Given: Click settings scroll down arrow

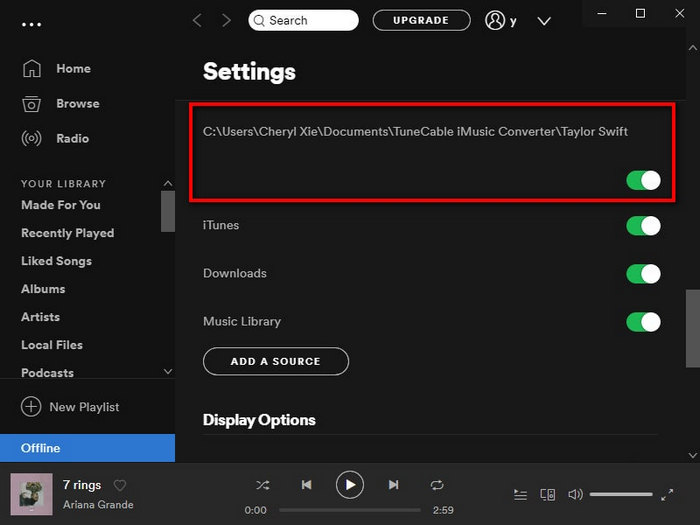Looking at the screenshot, I should coord(693,455).
